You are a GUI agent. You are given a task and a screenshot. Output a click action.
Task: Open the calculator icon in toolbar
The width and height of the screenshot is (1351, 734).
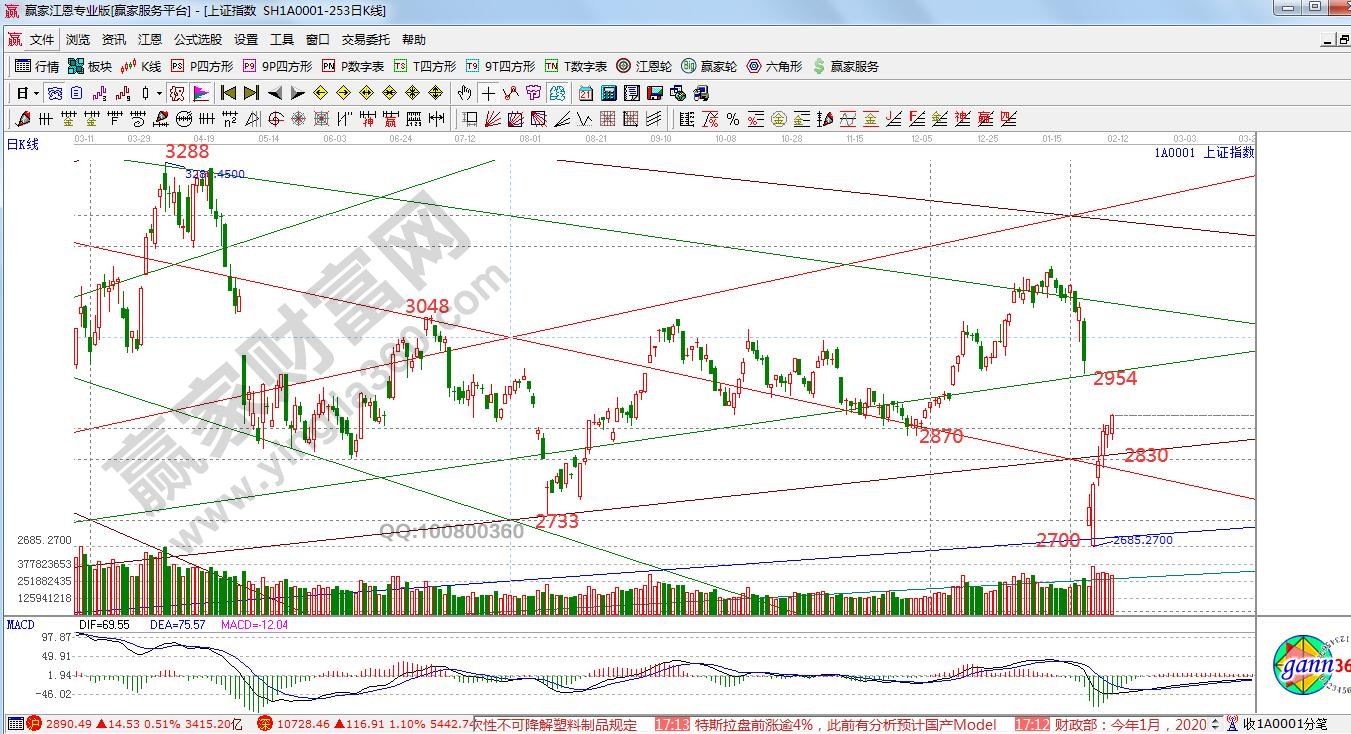tap(608, 93)
